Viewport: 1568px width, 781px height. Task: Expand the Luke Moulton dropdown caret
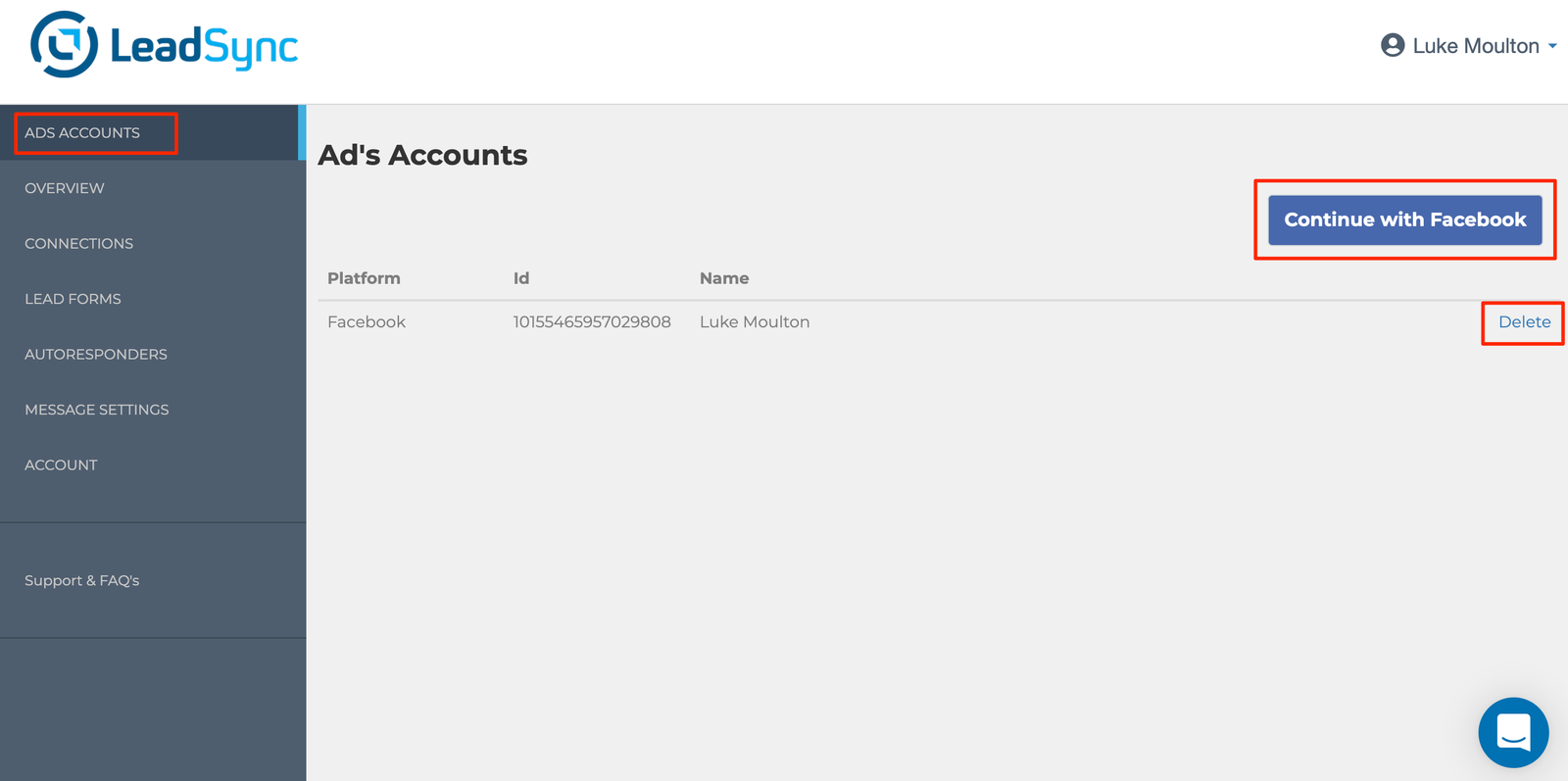tap(1552, 46)
